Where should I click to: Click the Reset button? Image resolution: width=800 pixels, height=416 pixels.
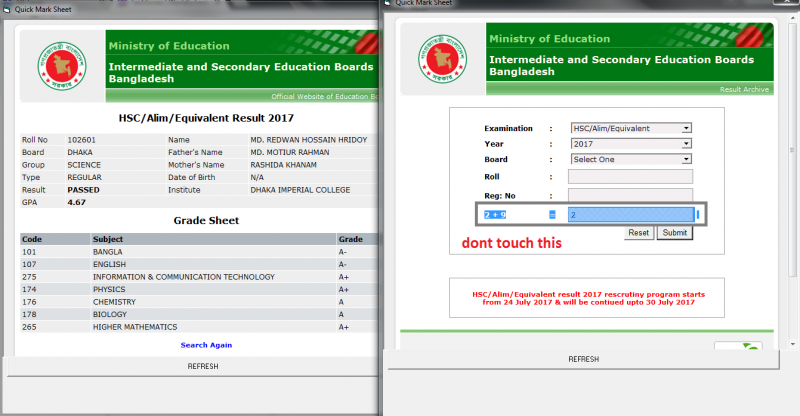[x=638, y=233]
